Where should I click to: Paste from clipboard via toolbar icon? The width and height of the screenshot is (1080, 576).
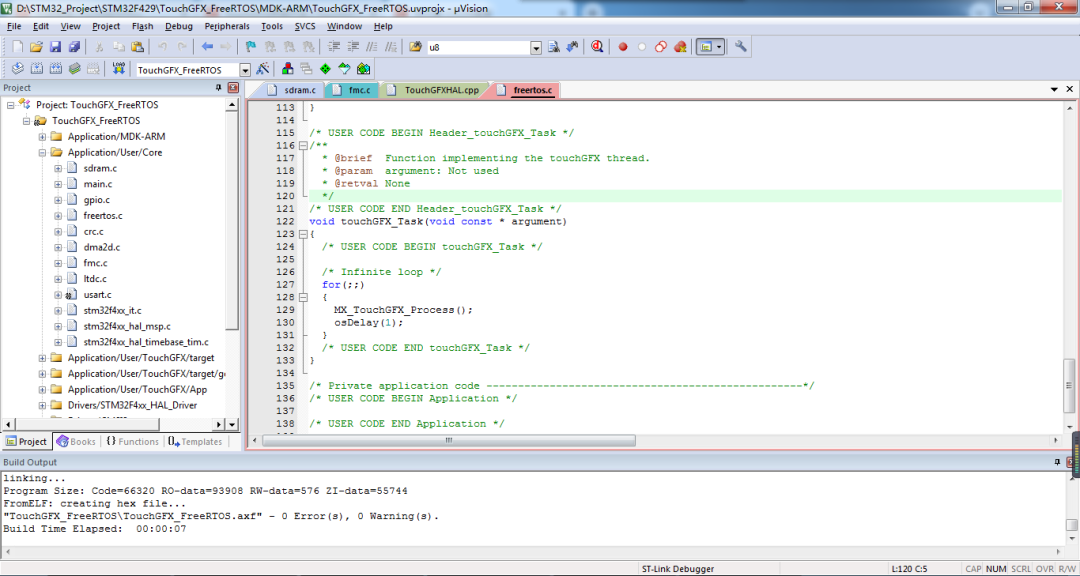tap(138, 47)
